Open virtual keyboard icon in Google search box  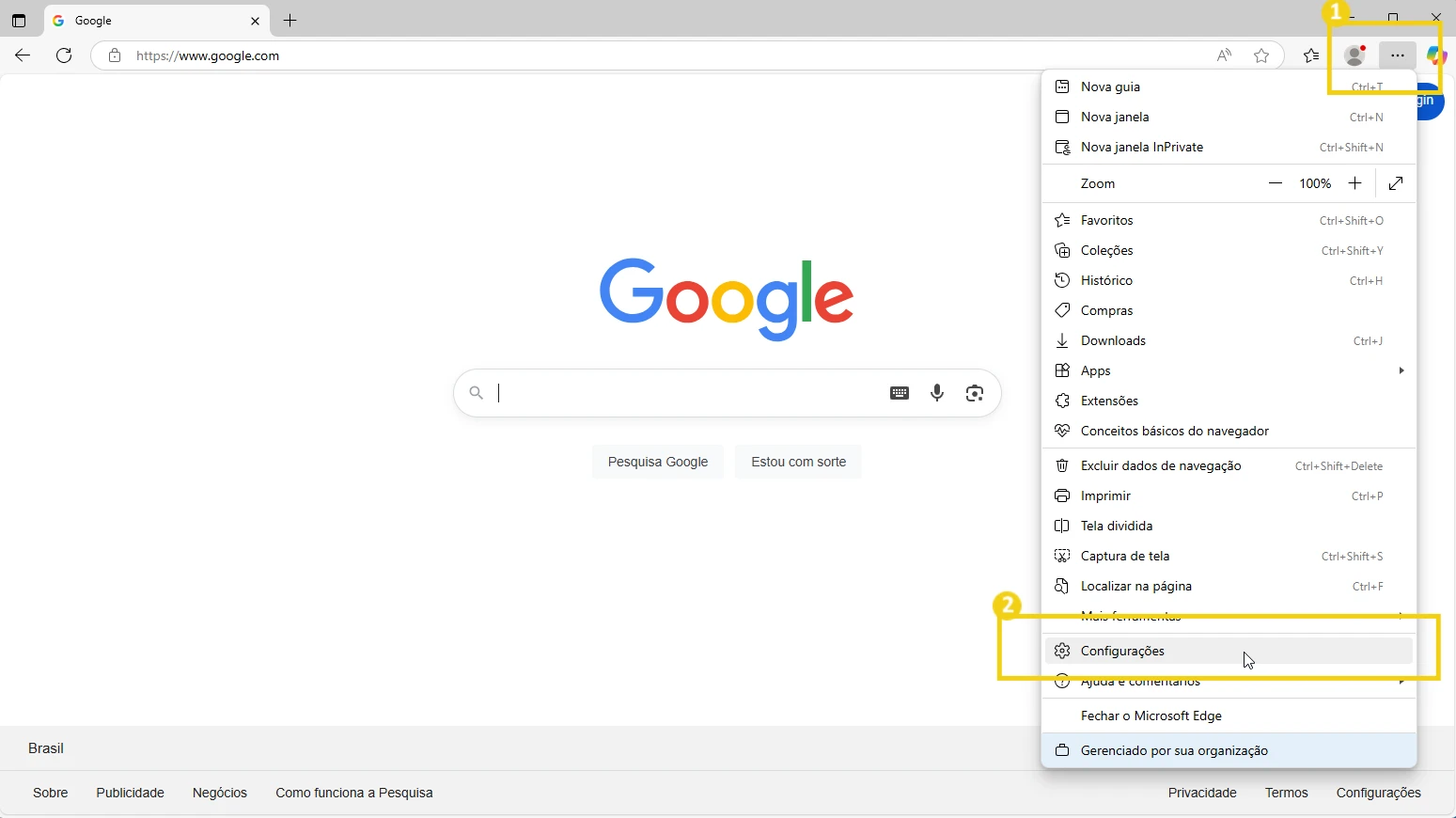[x=900, y=393]
